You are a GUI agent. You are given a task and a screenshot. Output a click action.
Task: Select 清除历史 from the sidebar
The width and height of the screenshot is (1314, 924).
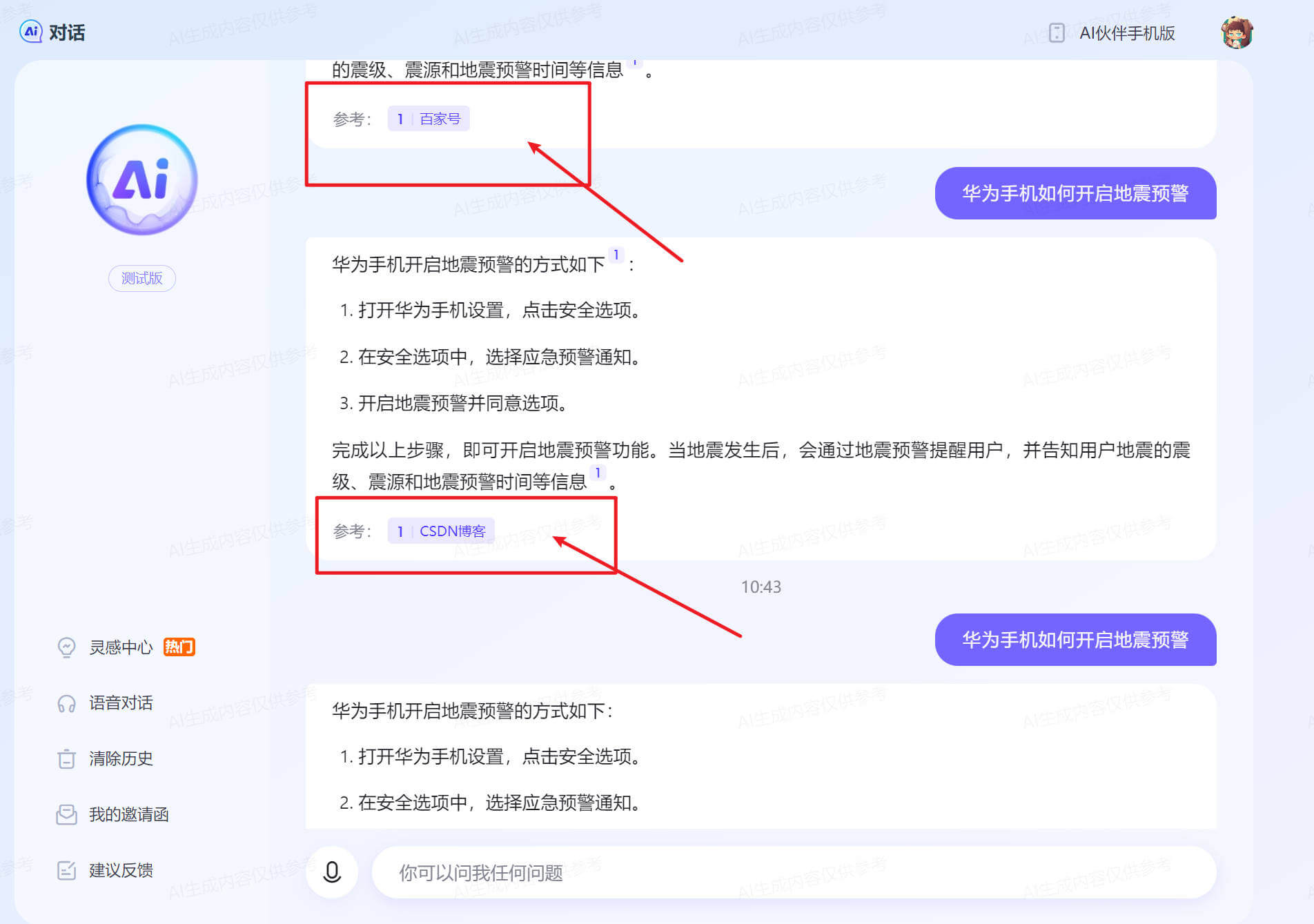point(123,759)
